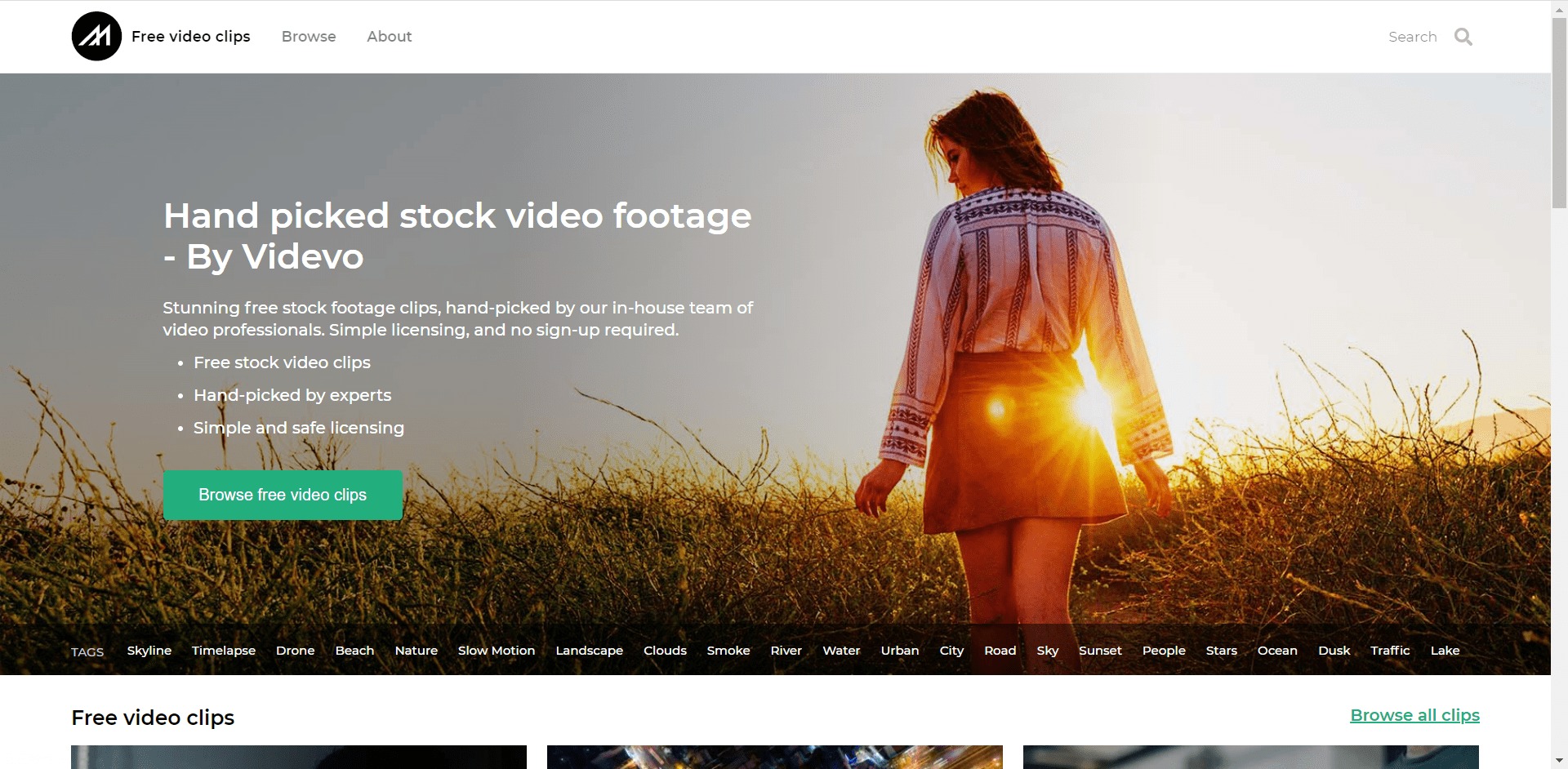Select the Stars tag
This screenshot has width=1568, height=769.
coord(1222,651)
